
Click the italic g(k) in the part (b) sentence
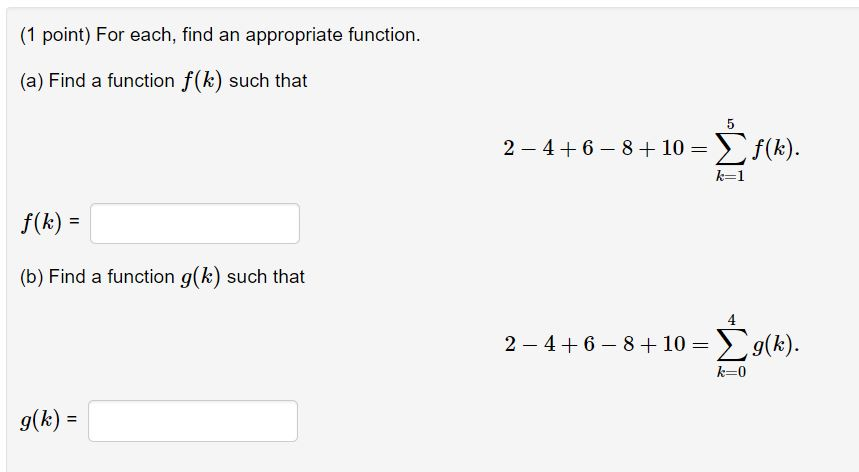coord(201,277)
